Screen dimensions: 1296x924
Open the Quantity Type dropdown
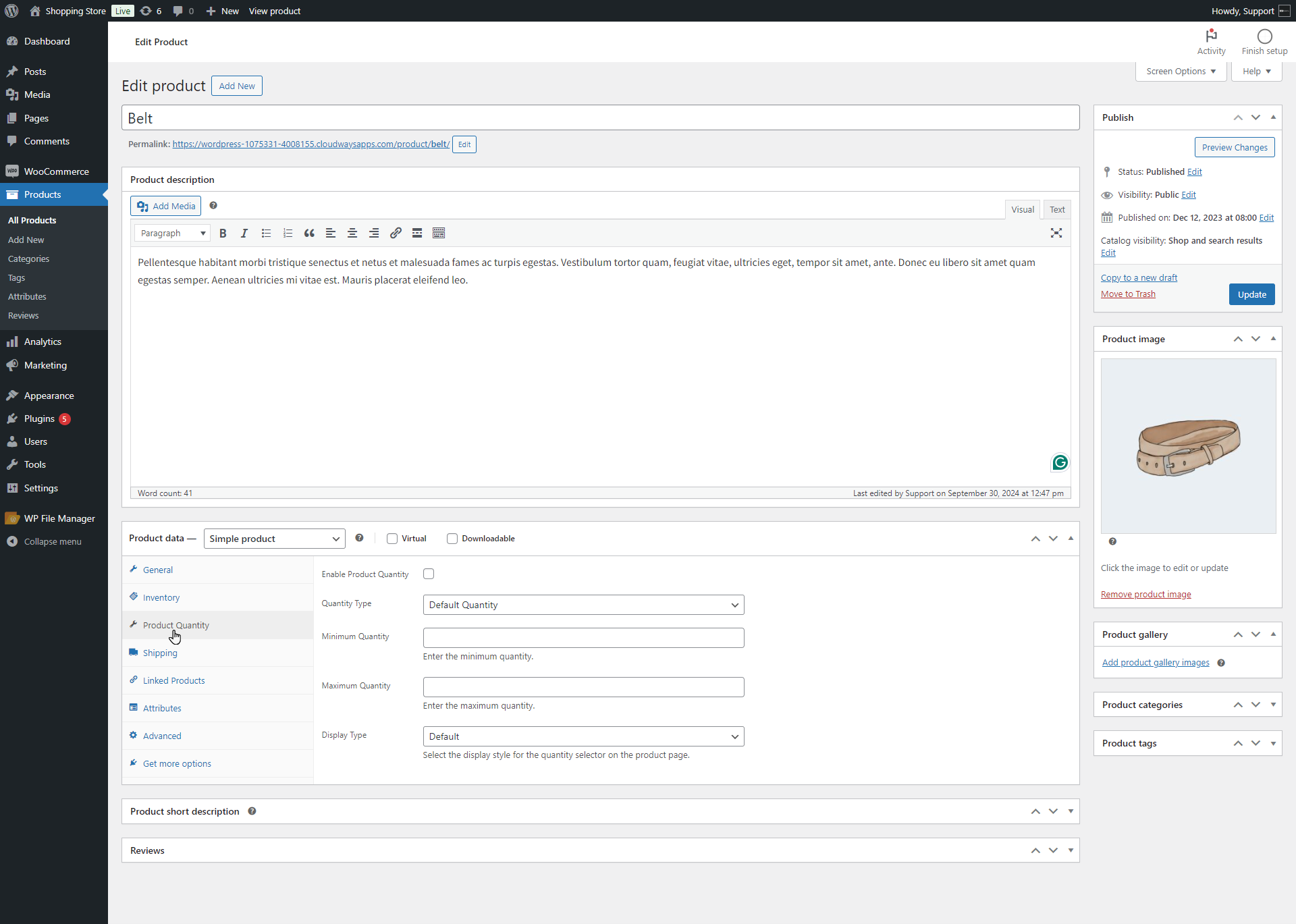tap(583, 605)
